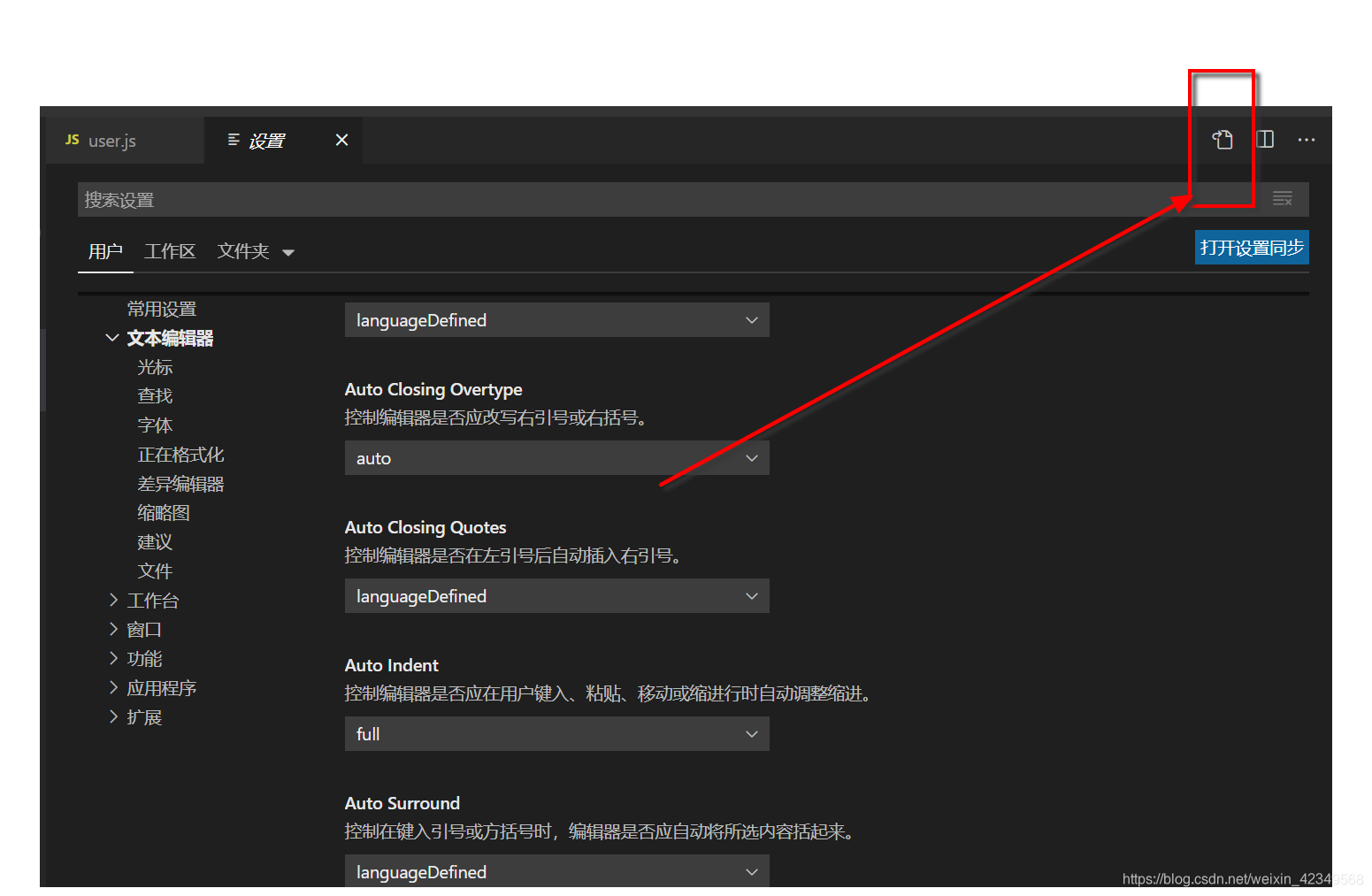Click the Auto Indent setting title

click(392, 665)
